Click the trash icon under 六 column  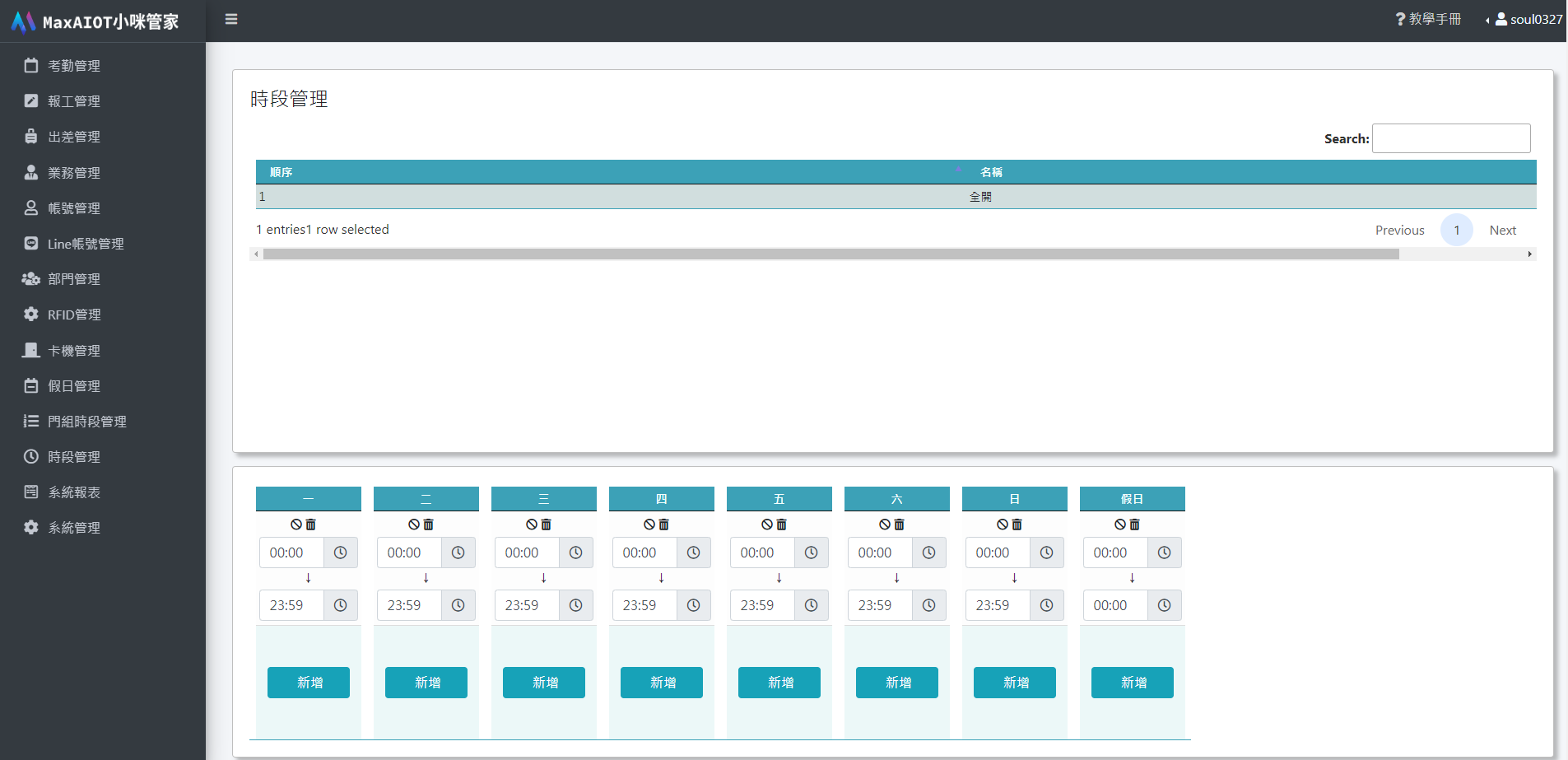coord(900,525)
